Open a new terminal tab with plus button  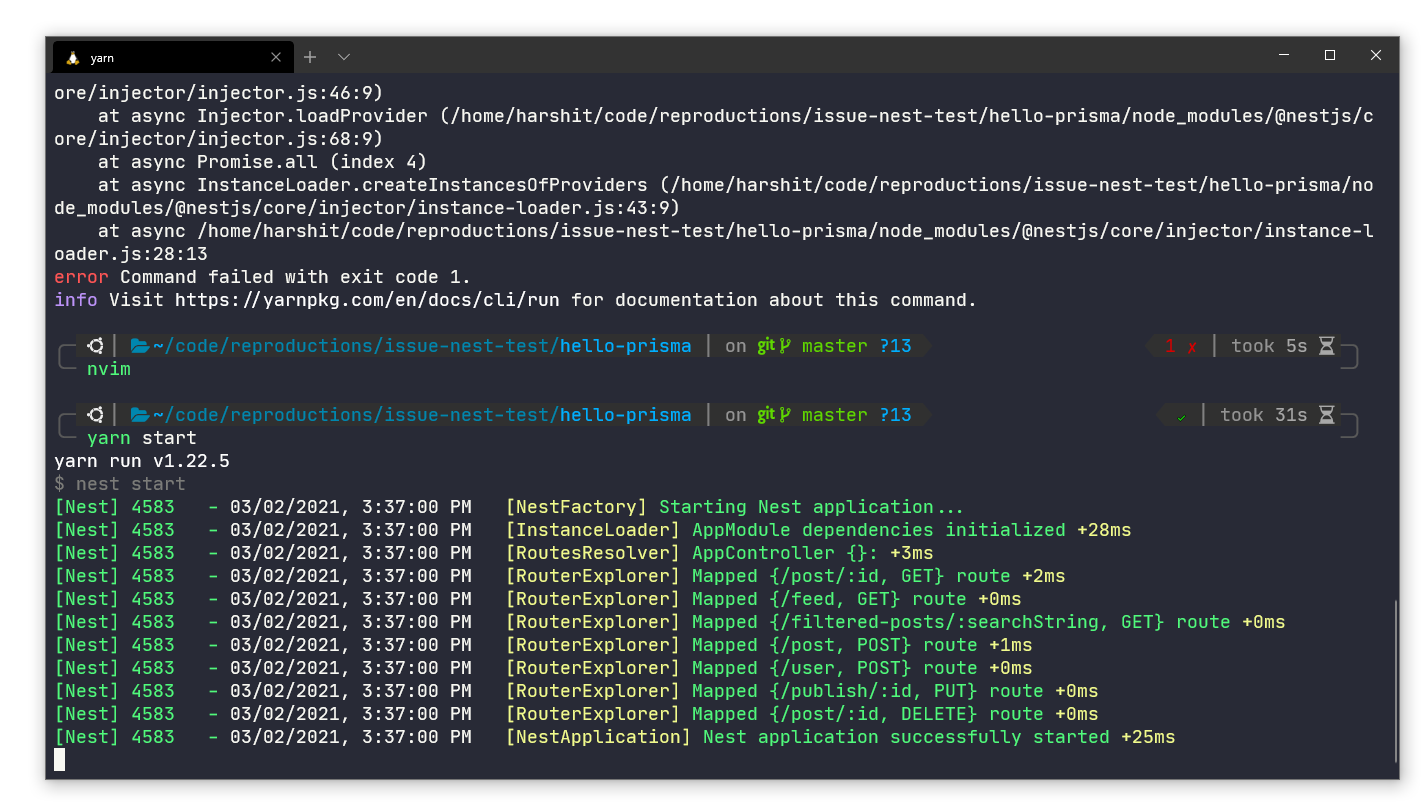click(310, 57)
